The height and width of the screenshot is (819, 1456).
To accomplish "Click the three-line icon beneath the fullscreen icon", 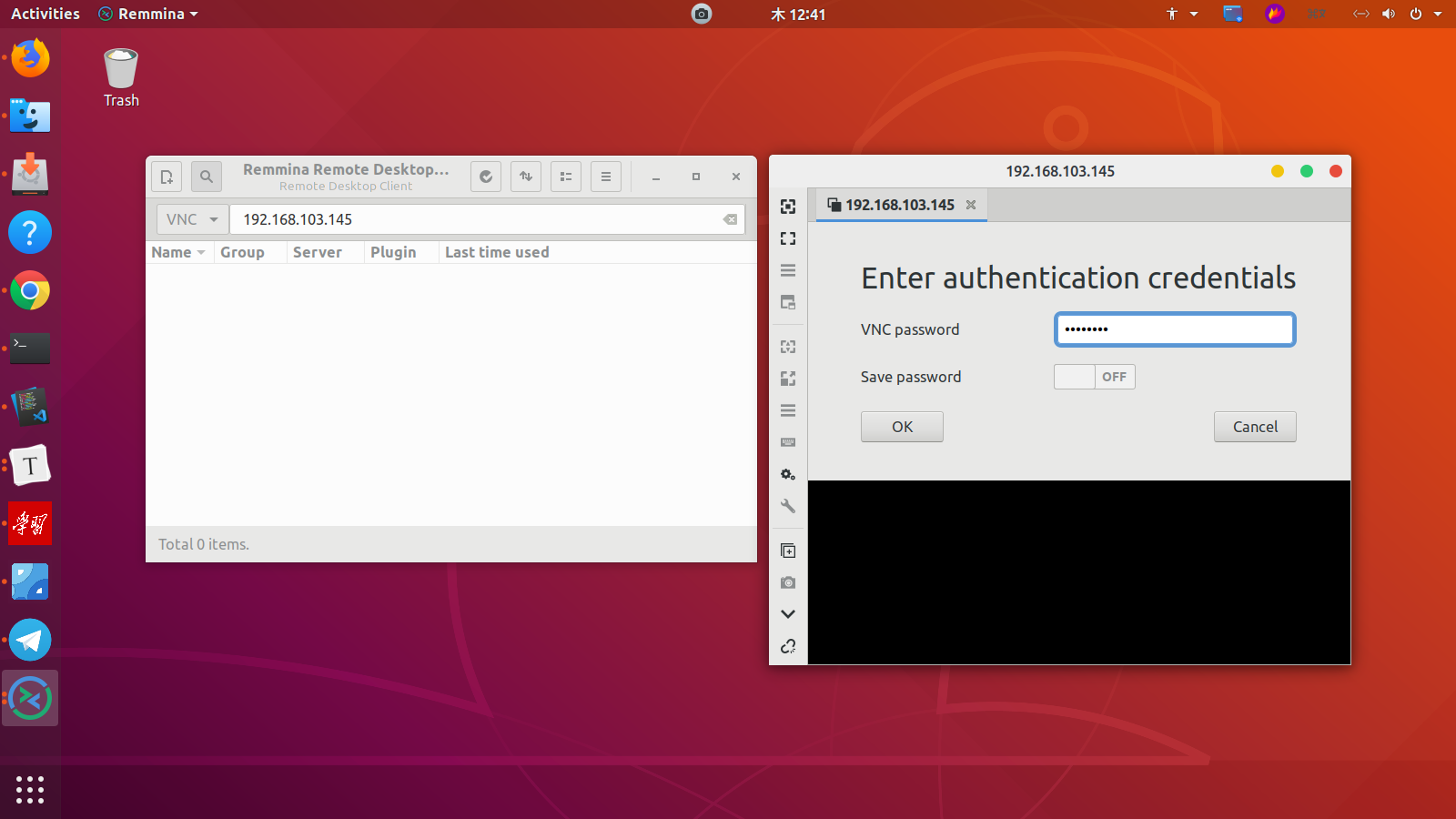I will [788, 270].
